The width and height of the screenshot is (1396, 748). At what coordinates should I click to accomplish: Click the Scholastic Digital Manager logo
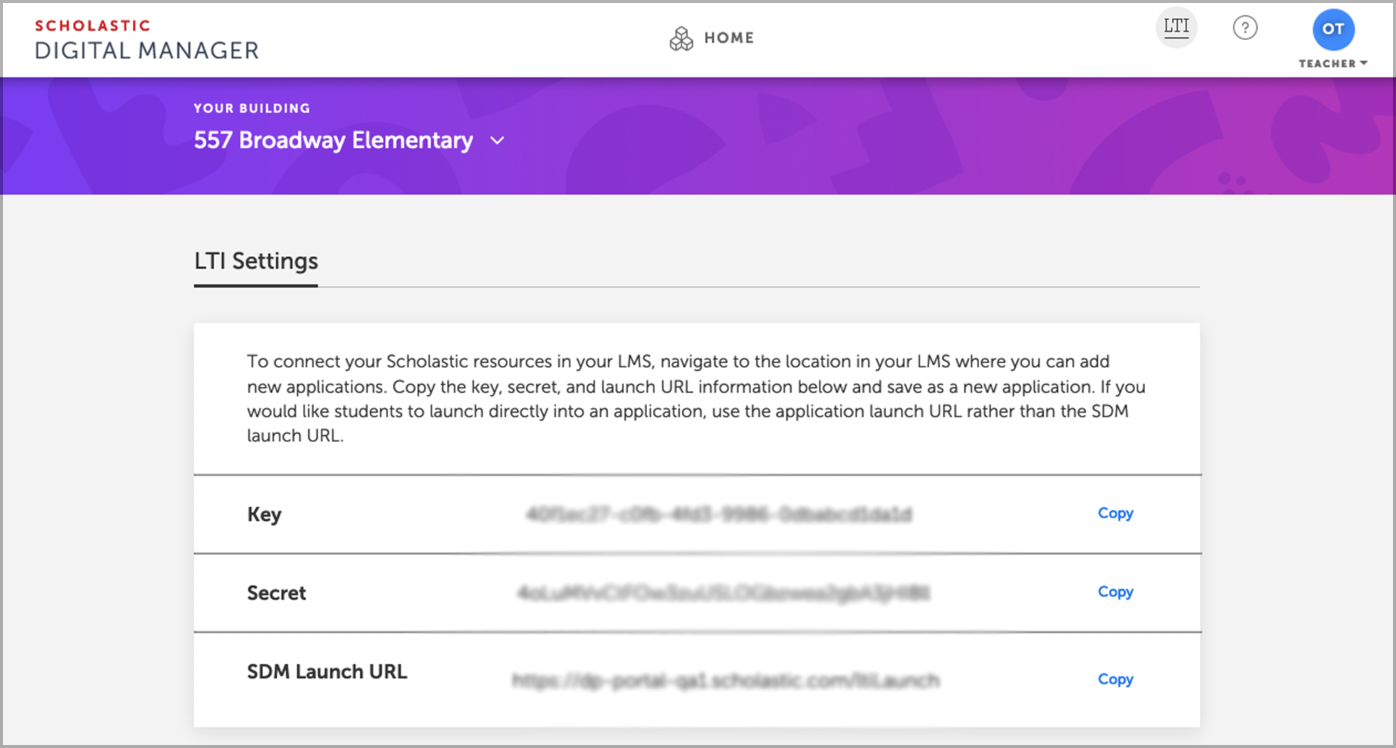click(146, 39)
